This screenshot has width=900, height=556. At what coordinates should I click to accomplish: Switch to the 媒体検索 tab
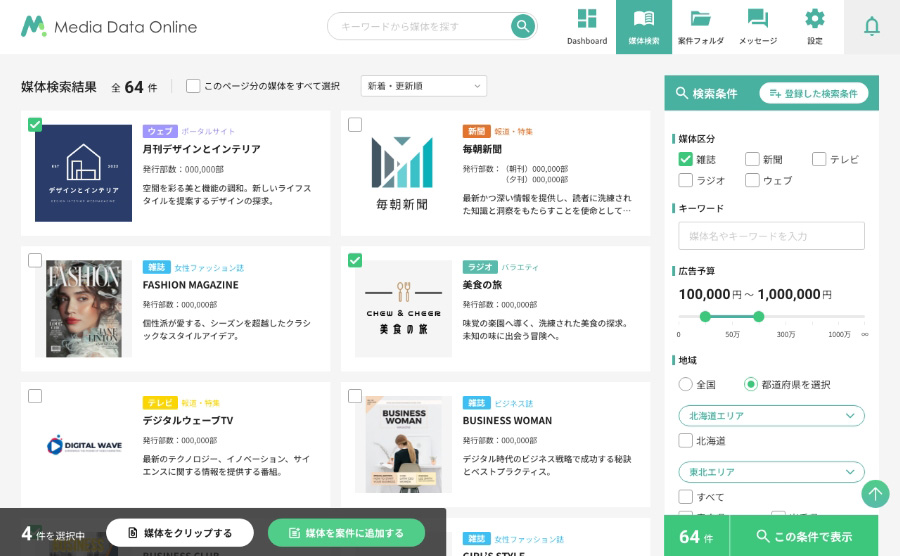point(644,27)
